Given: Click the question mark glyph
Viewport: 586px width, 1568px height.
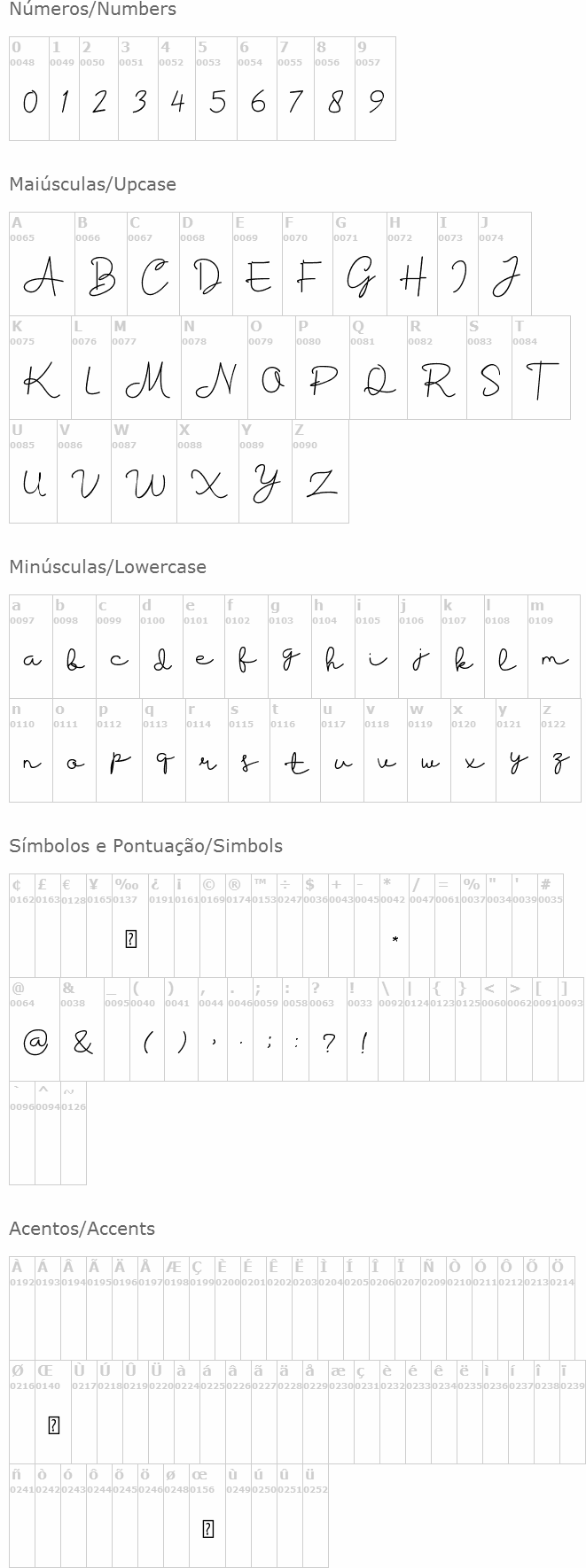Looking at the screenshot, I should (328, 1043).
